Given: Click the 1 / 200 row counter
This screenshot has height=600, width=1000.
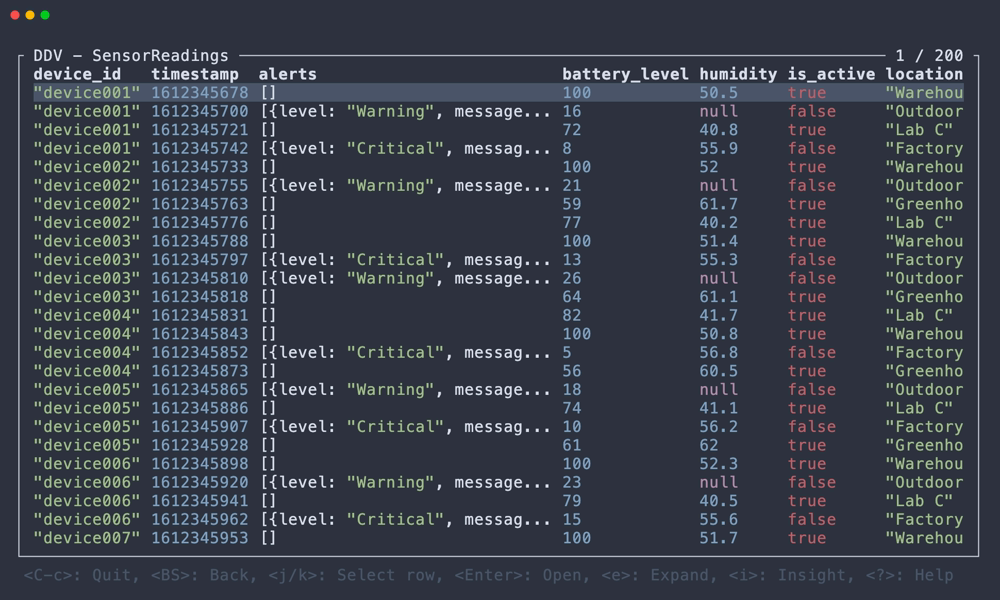Looking at the screenshot, I should pyautogui.click(x=929, y=55).
